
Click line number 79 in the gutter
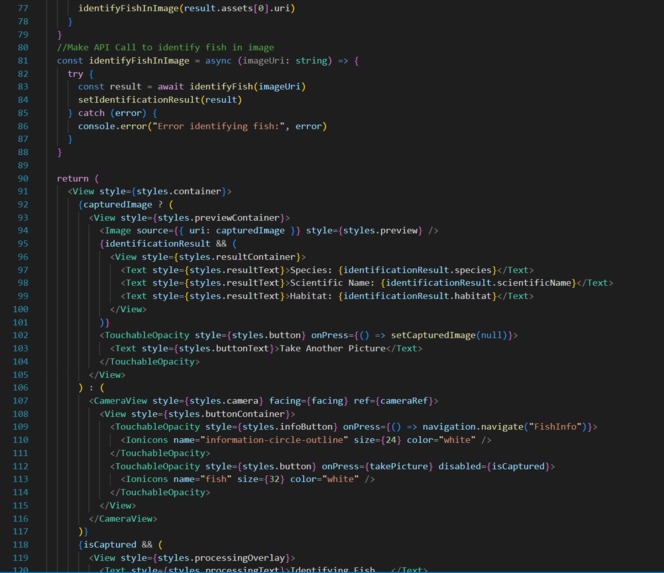(x=23, y=34)
